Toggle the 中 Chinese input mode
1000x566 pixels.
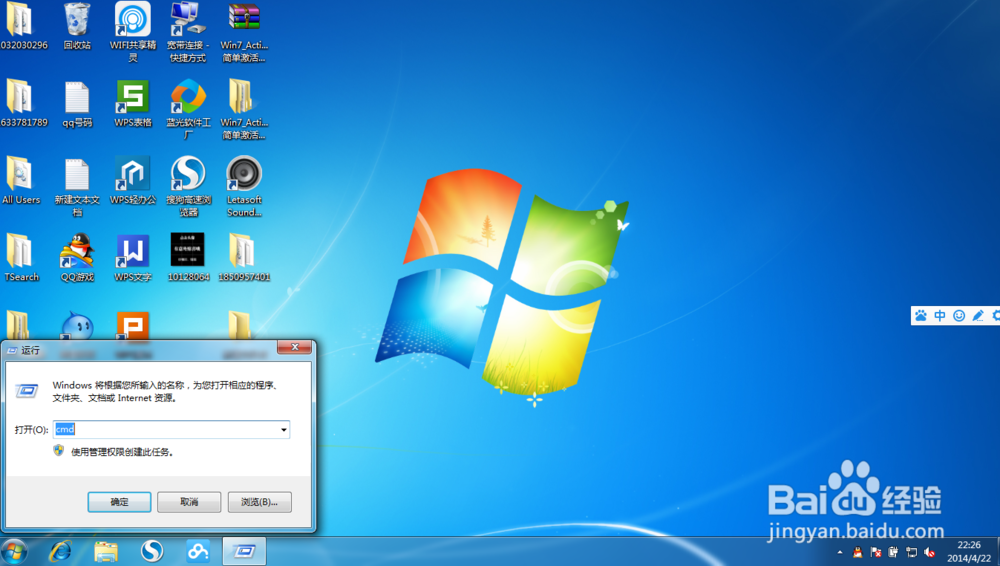point(940,315)
